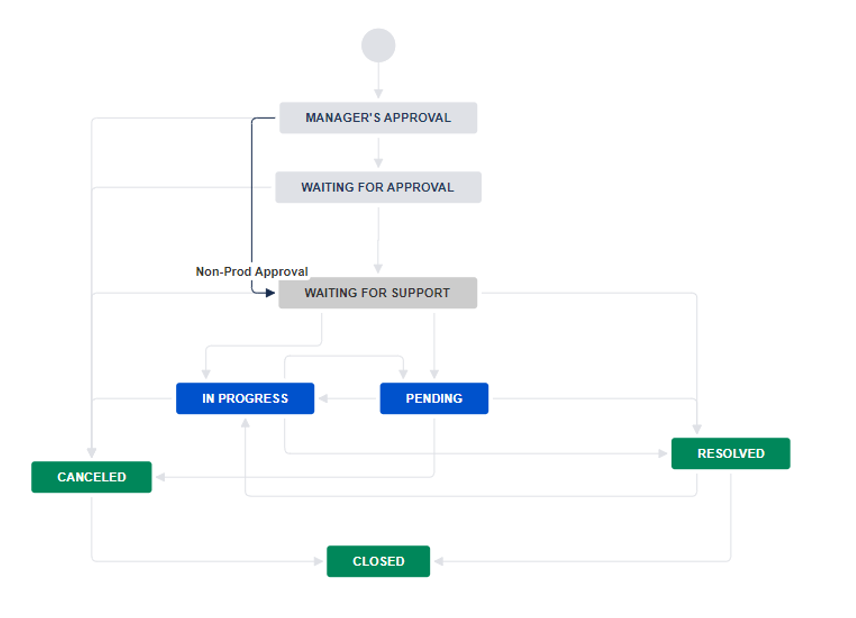Select the MANAGER'S APPROVAL status node

(378, 117)
